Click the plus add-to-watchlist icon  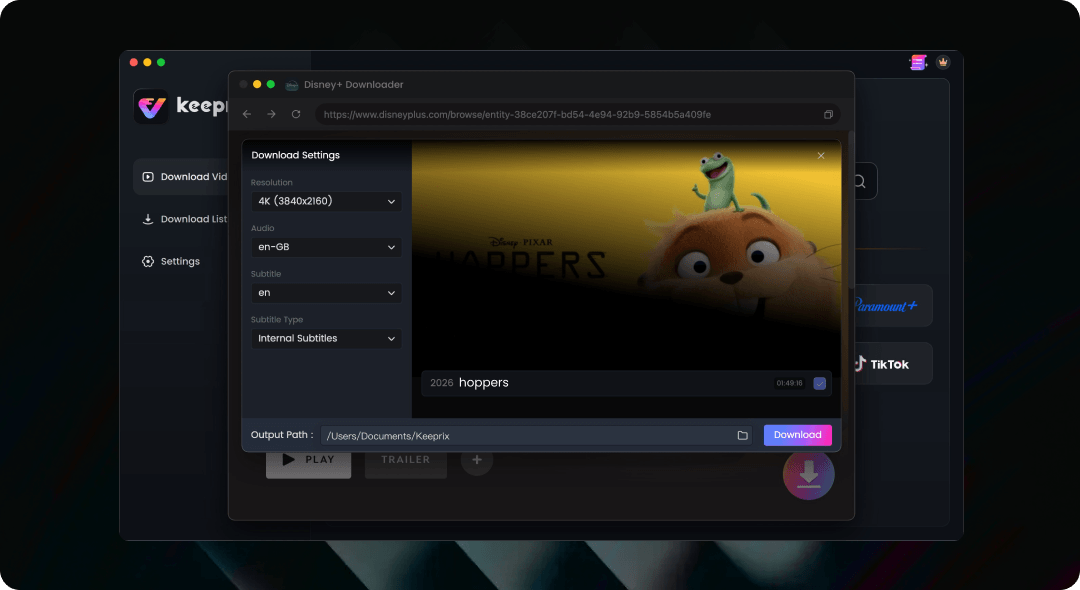tap(477, 459)
